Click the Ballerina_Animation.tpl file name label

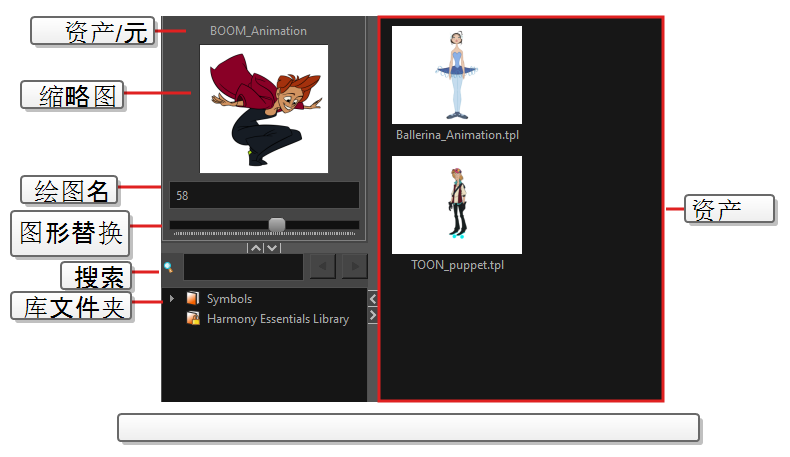click(x=457, y=135)
